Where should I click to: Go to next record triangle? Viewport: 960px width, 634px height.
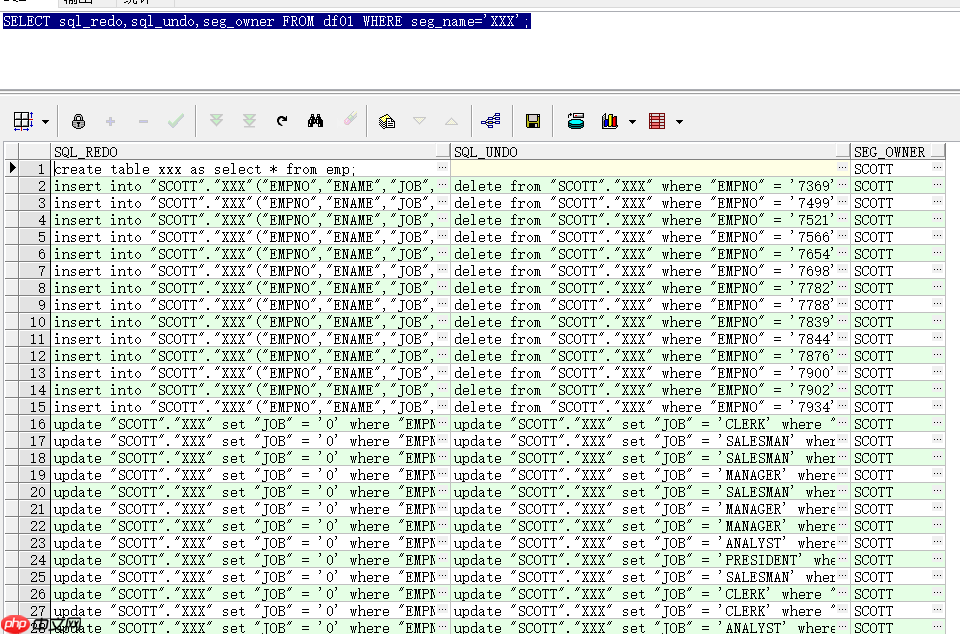[x=419, y=121]
